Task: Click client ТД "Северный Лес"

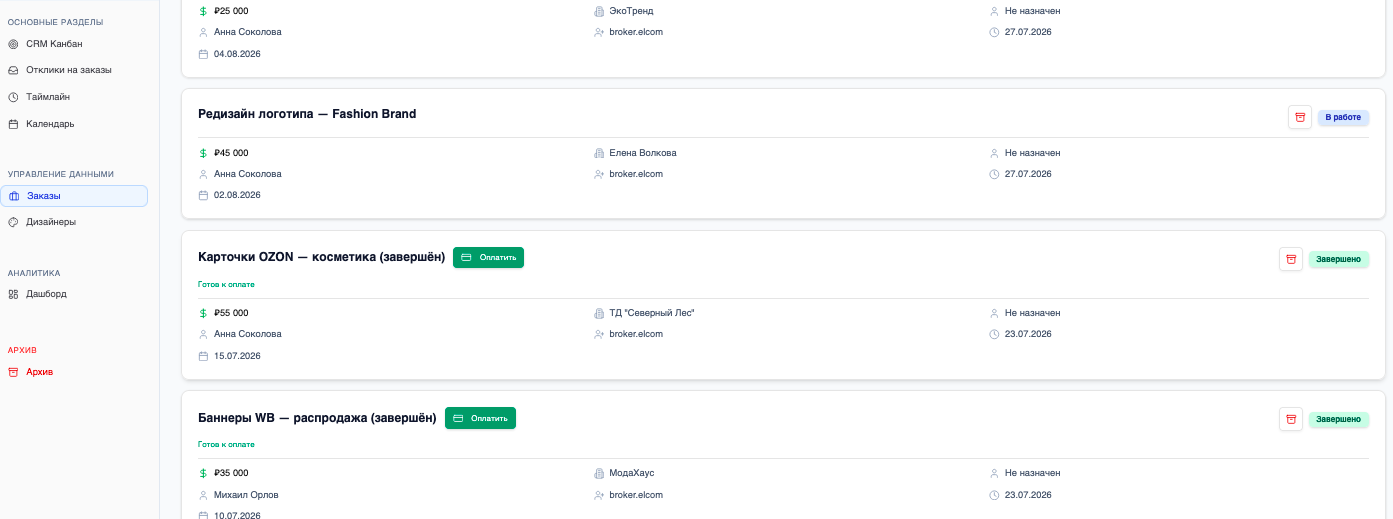Action: 652,313
